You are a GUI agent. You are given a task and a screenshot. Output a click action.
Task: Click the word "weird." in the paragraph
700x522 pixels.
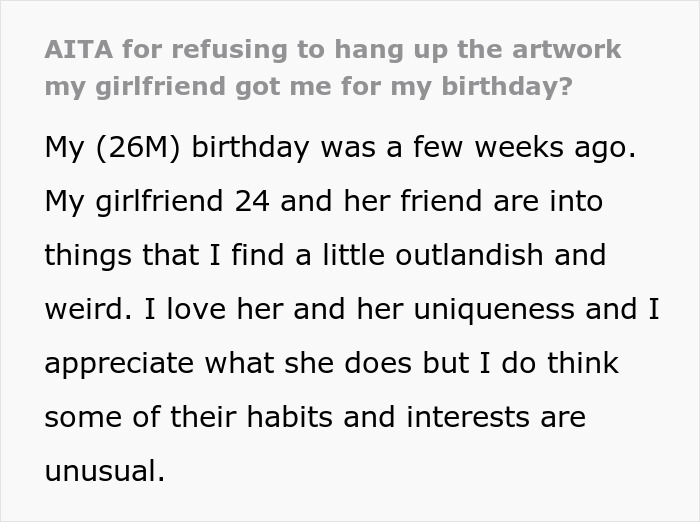[x=88, y=309]
